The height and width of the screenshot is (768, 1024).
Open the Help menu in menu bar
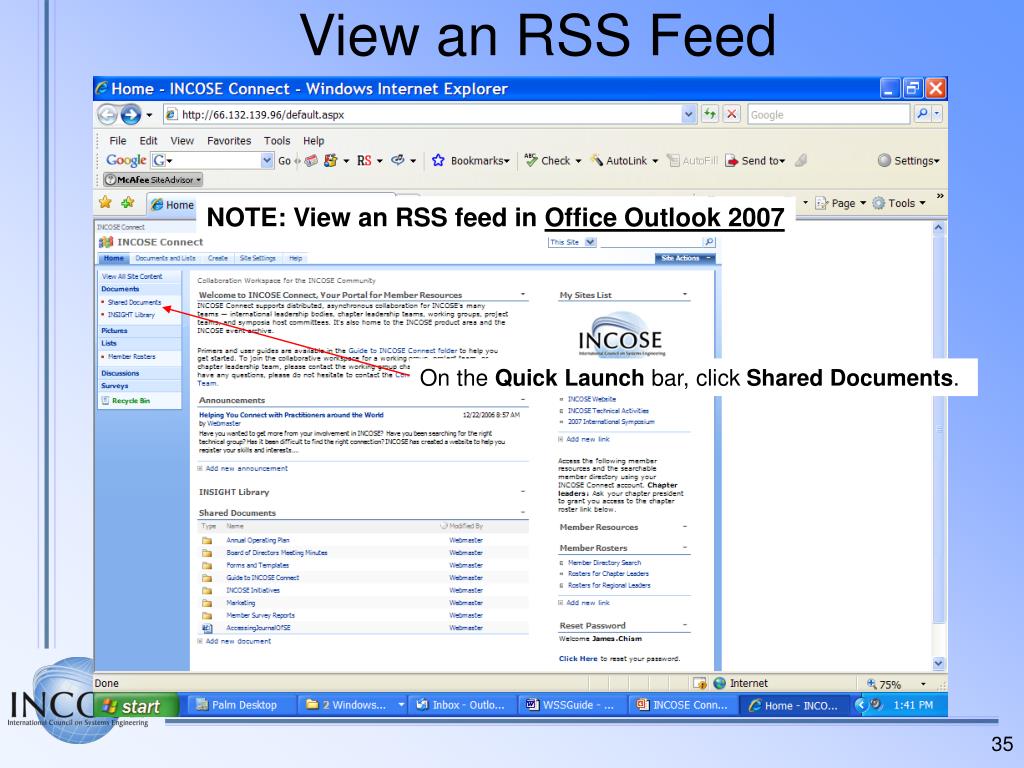tap(313, 140)
